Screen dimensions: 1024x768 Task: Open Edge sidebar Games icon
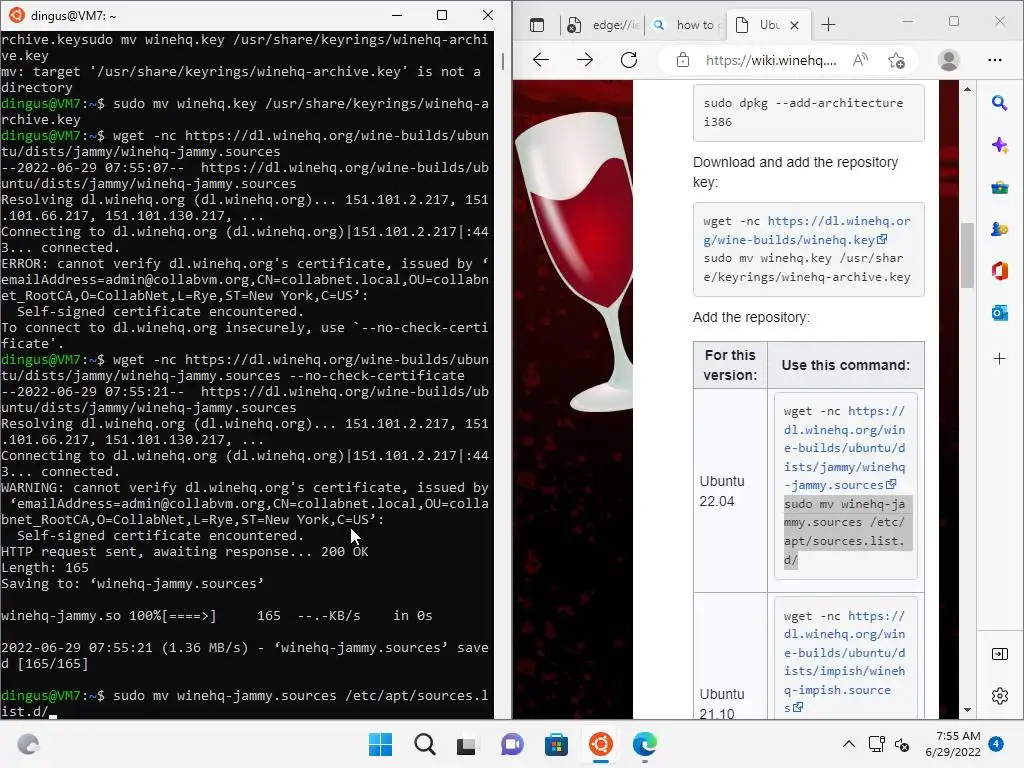tap(999, 229)
